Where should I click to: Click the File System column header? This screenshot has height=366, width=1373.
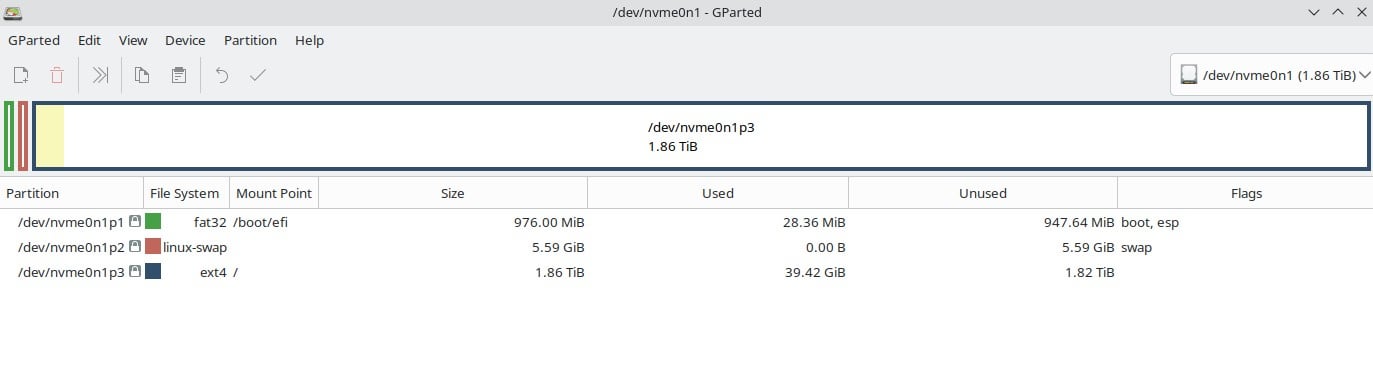click(186, 193)
